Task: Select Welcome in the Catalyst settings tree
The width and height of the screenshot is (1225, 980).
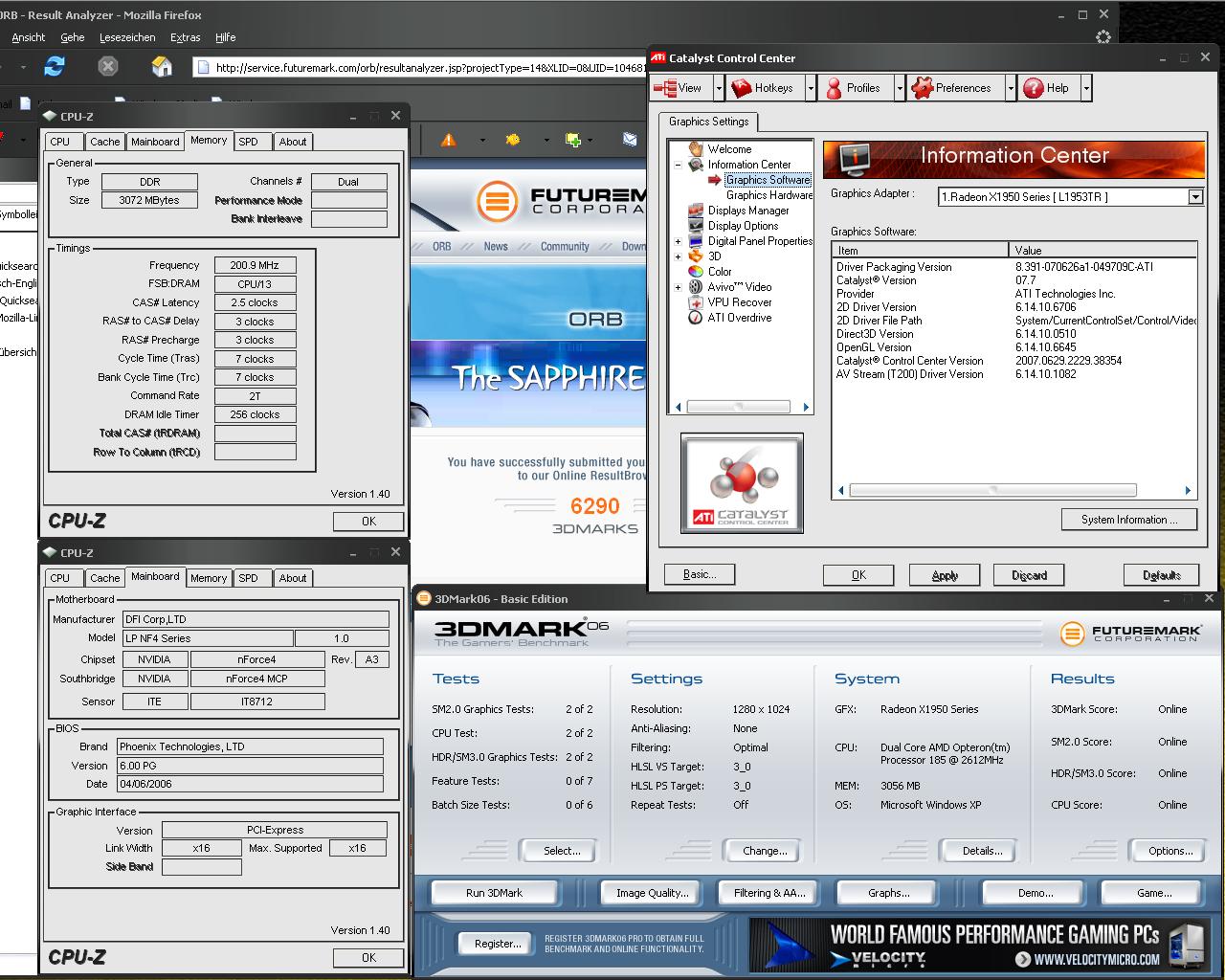Action: point(729,149)
